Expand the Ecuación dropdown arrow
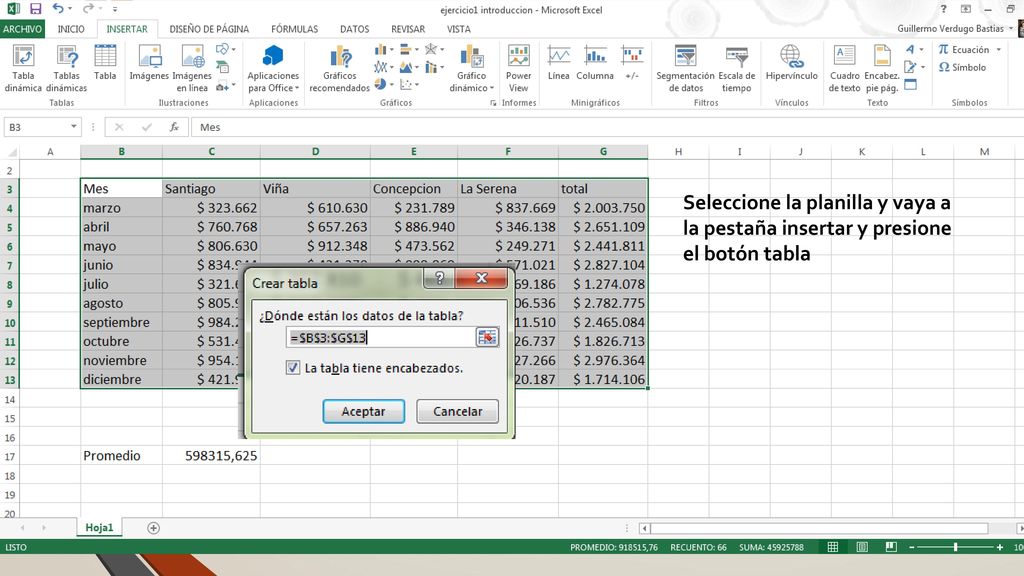1024x576 pixels. (999, 50)
